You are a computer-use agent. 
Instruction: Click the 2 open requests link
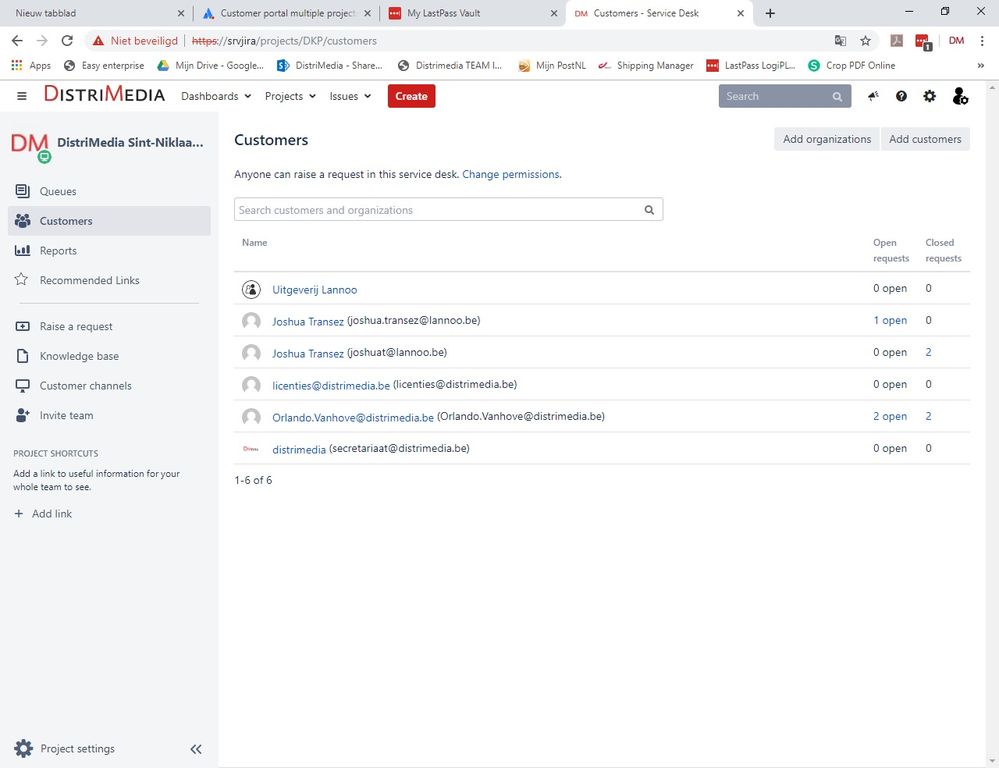click(890, 416)
